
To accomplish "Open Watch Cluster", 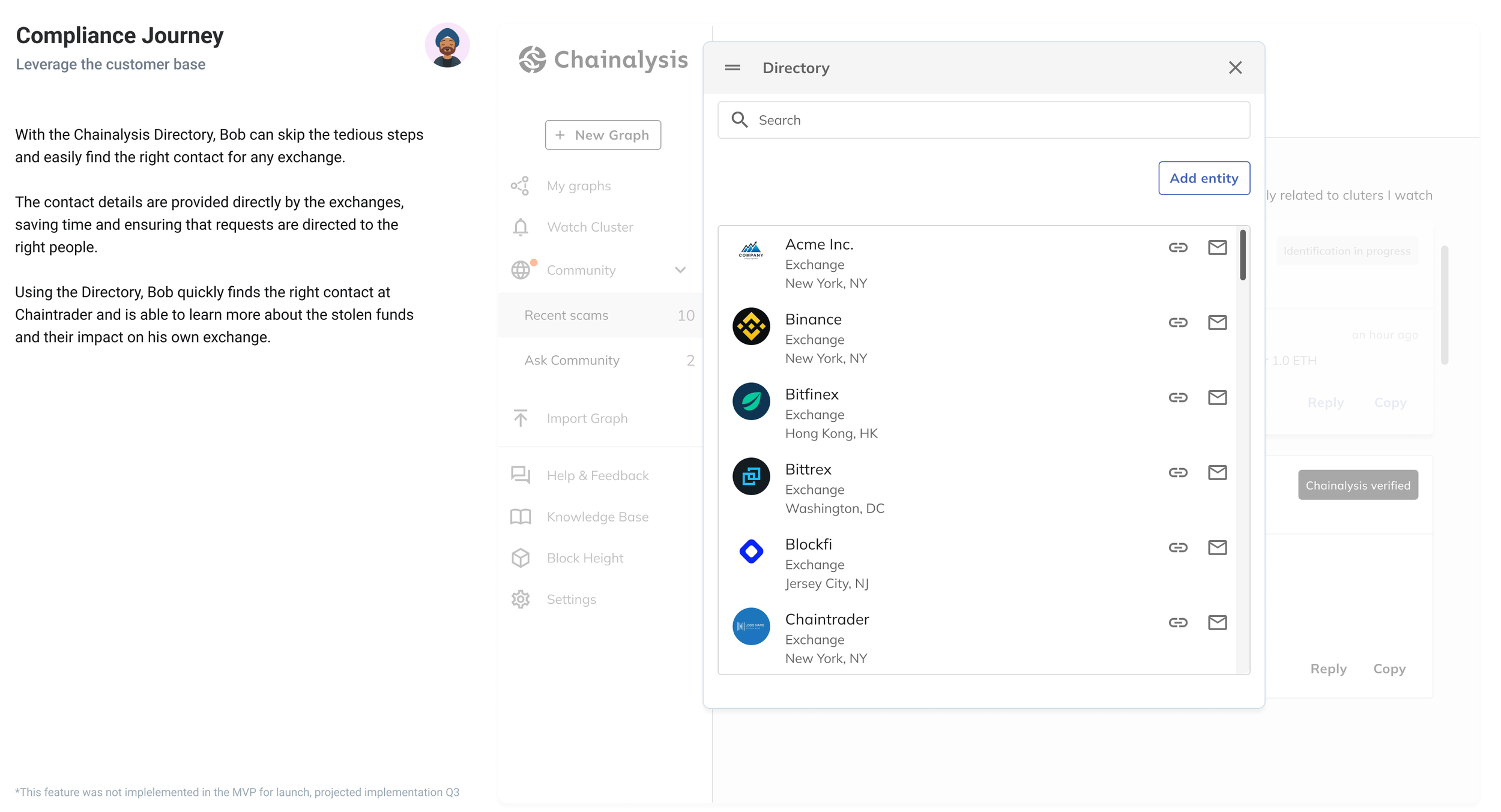I will 590,227.
